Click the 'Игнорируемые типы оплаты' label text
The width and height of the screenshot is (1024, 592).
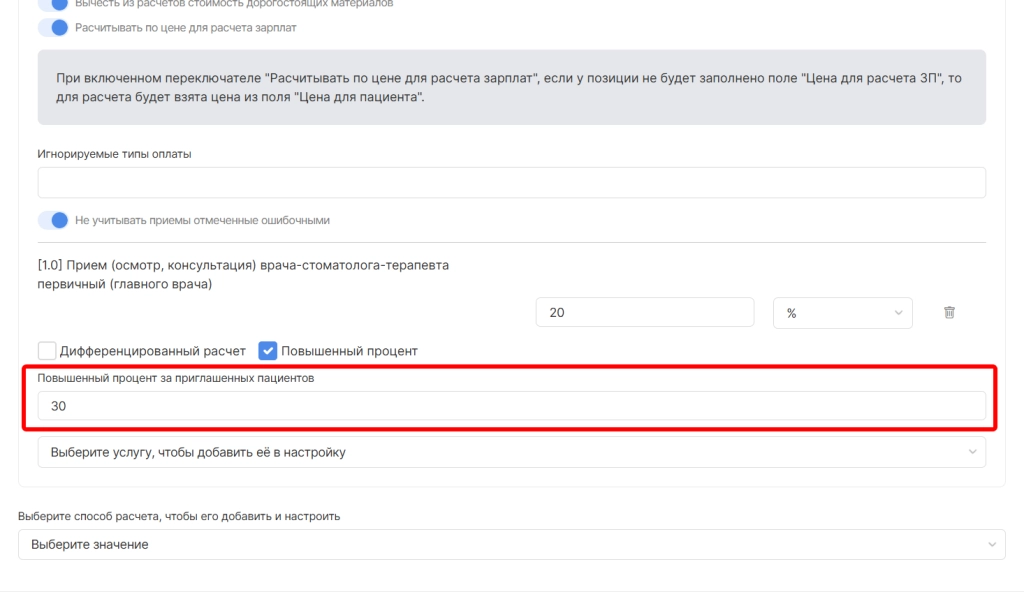pos(114,154)
